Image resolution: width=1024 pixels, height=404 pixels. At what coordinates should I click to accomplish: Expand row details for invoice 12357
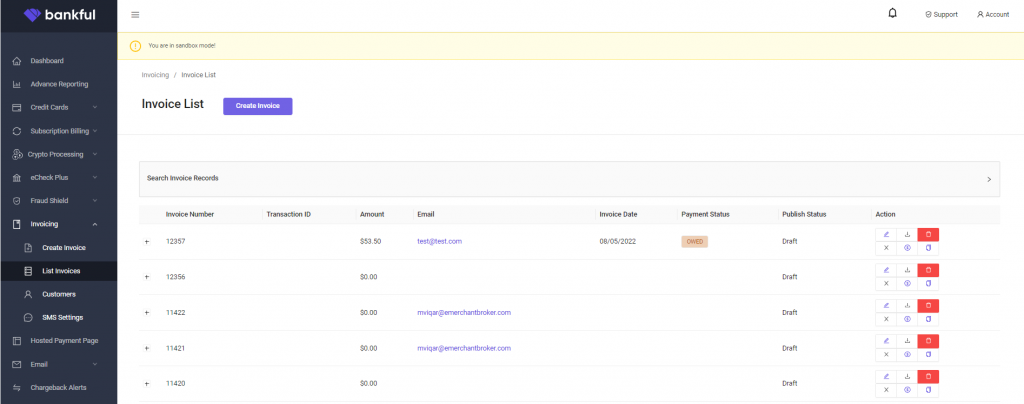(x=146, y=241)
